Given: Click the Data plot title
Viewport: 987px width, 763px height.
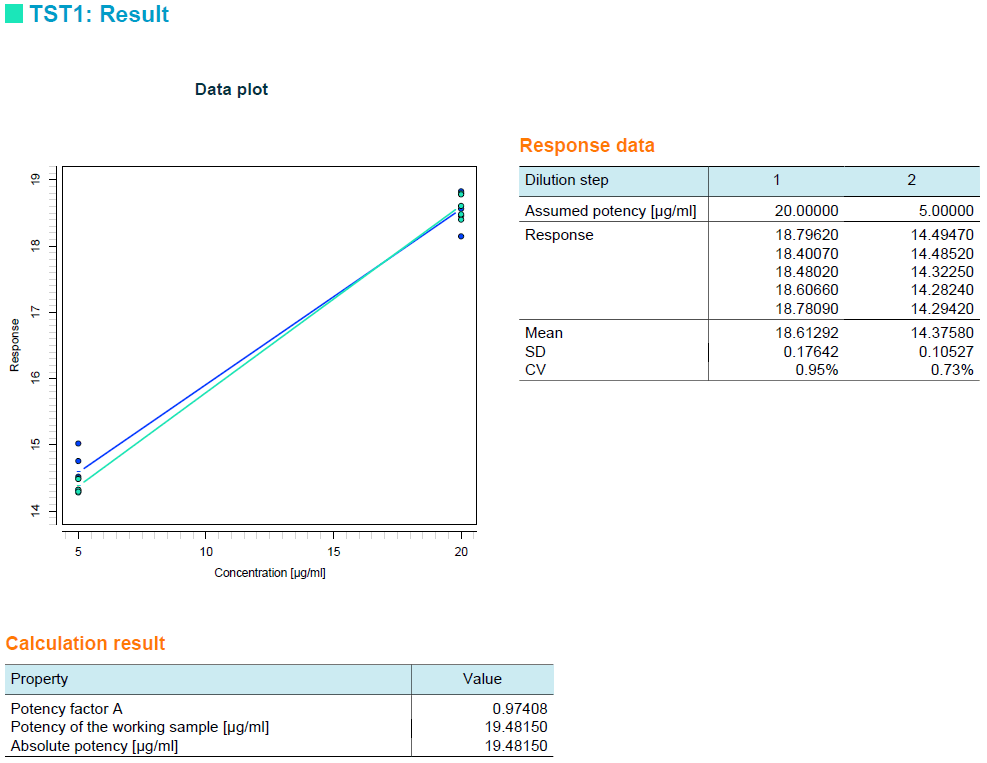Looking at the screenshot, I should [231, 89].
